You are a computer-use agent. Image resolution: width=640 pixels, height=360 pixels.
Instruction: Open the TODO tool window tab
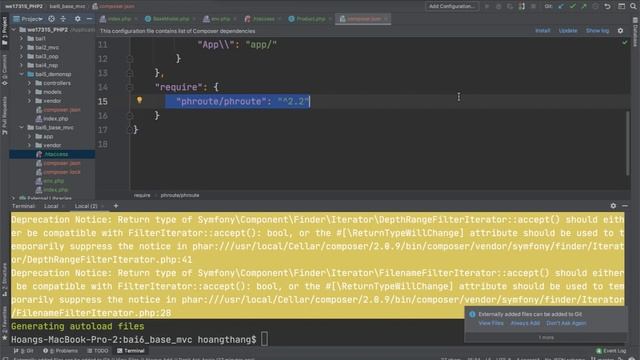click(98, 351)
